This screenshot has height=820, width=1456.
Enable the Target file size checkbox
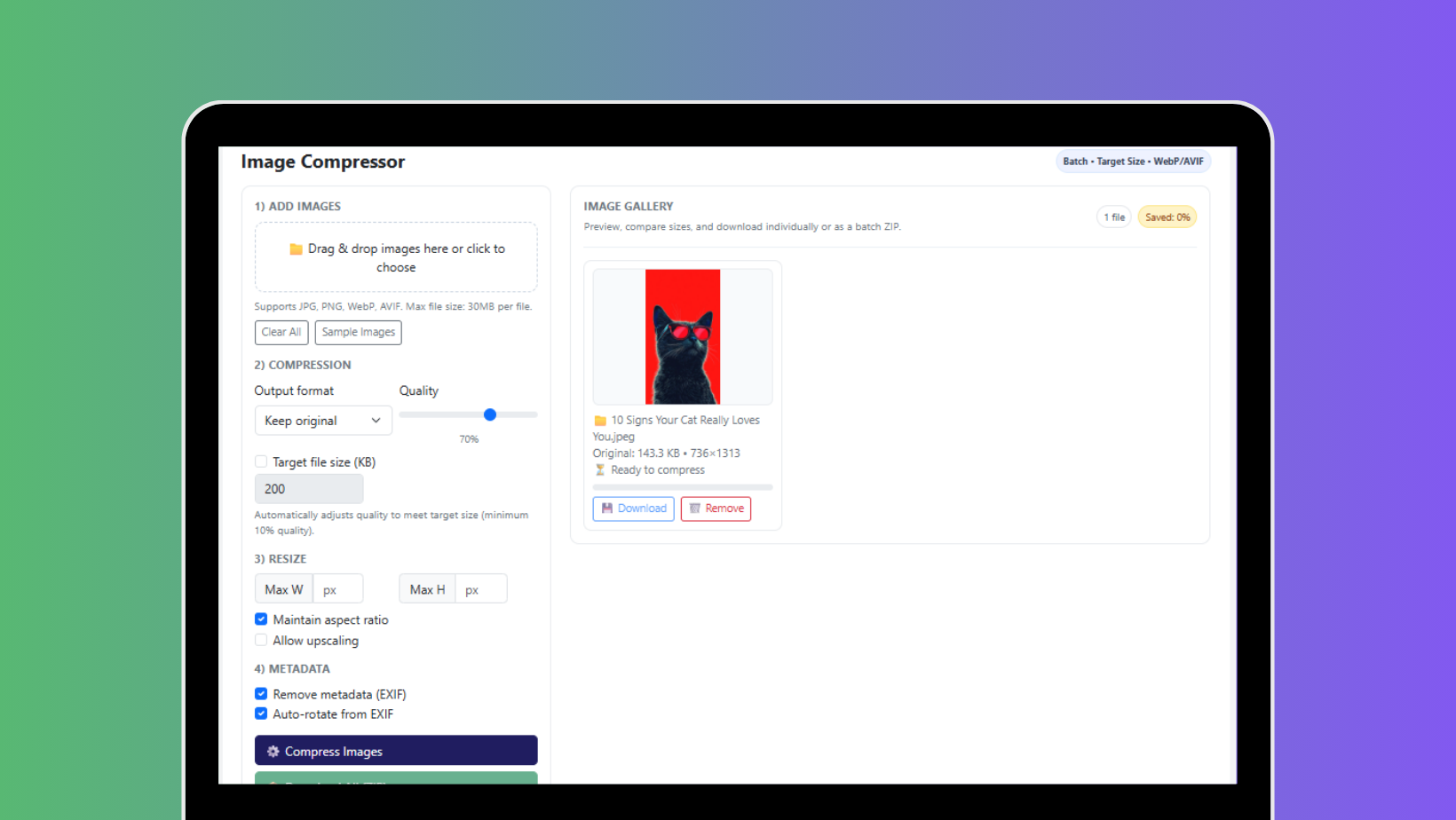pyautogui.click(x=261, y=461)
